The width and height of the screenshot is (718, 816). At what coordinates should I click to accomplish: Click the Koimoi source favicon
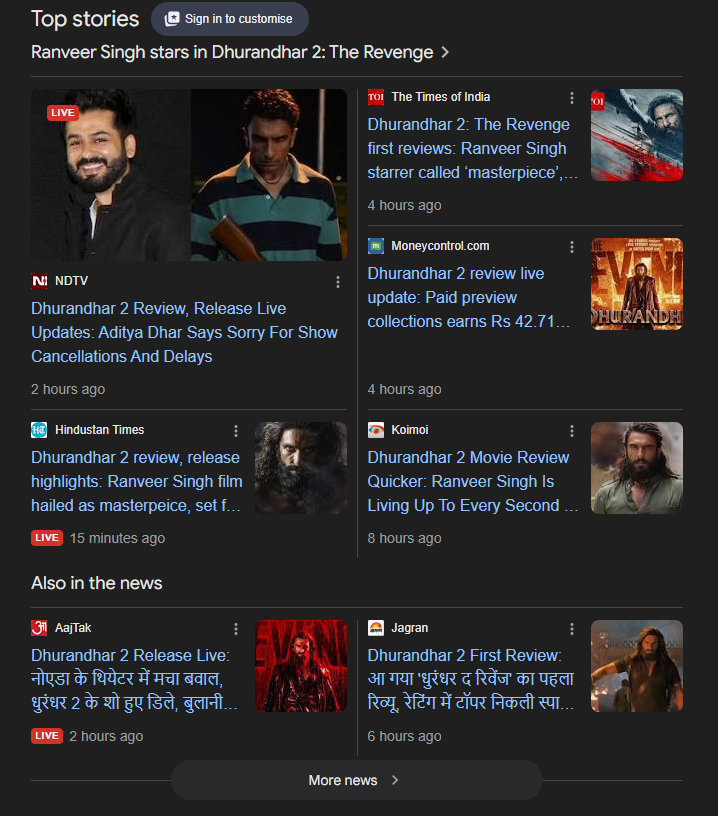(376, 431)
